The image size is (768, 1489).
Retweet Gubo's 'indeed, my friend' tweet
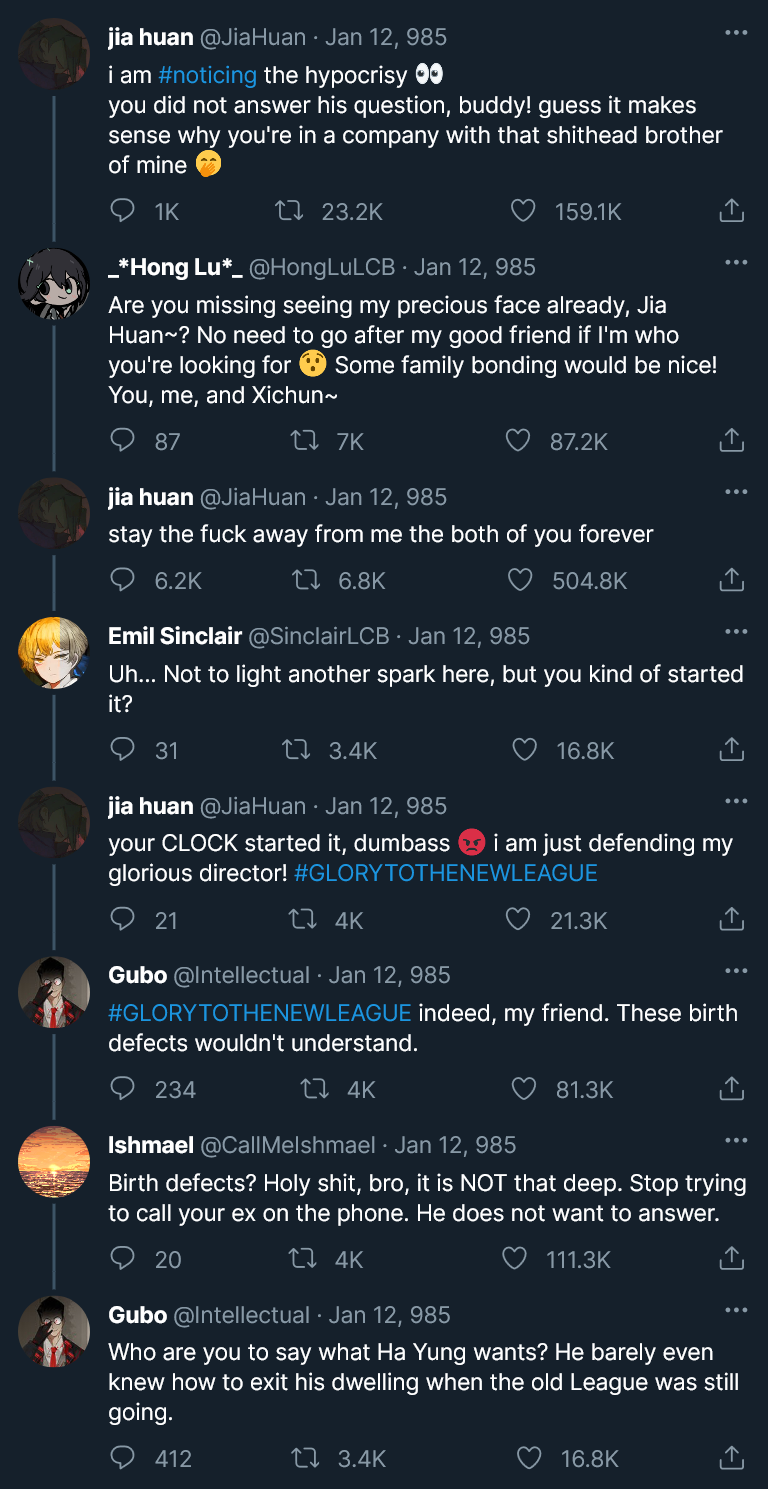pyautogui.click(x=315, y=1089)
